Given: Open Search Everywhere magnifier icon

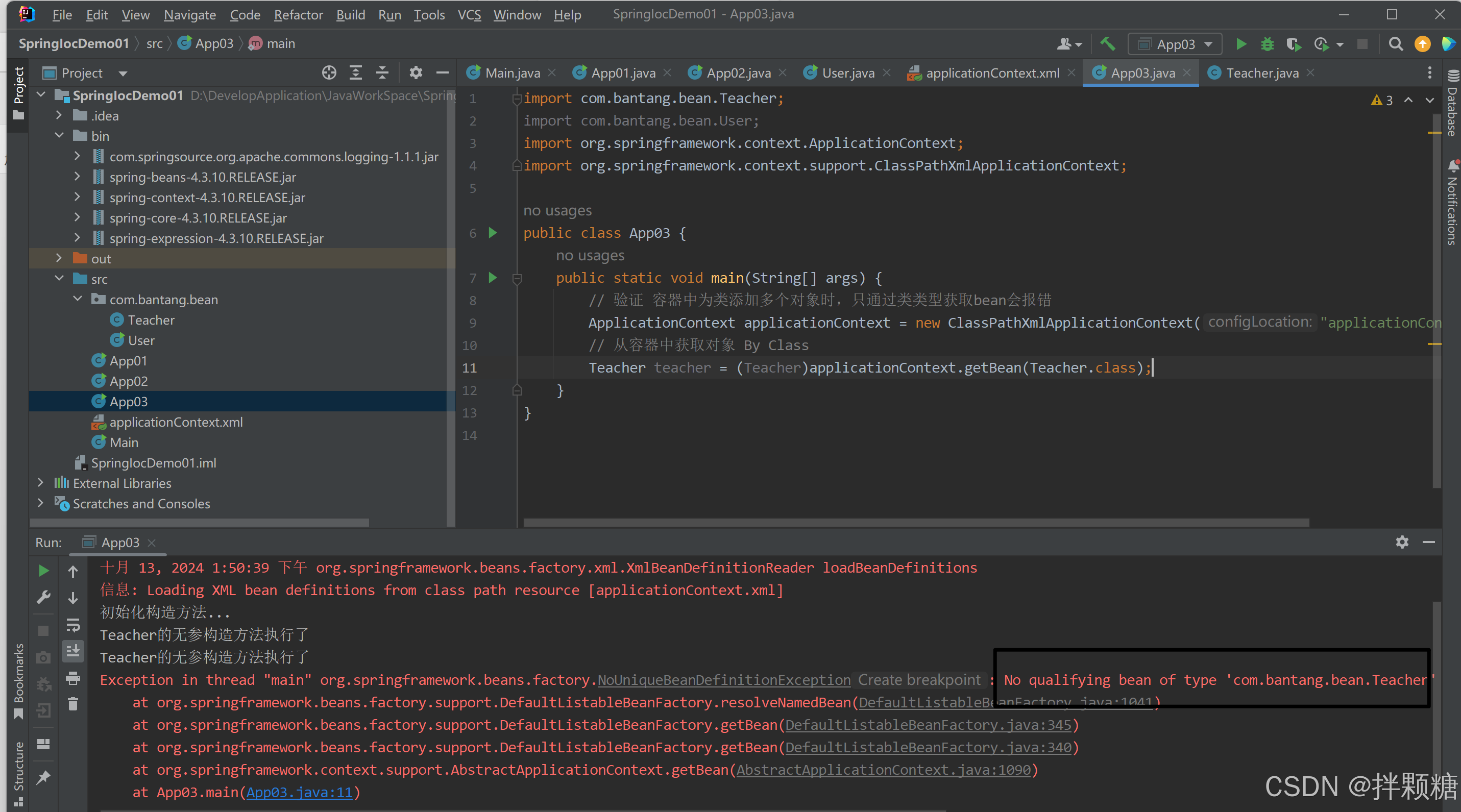Looking at the screenshot, I should [x=1396, y=44].
